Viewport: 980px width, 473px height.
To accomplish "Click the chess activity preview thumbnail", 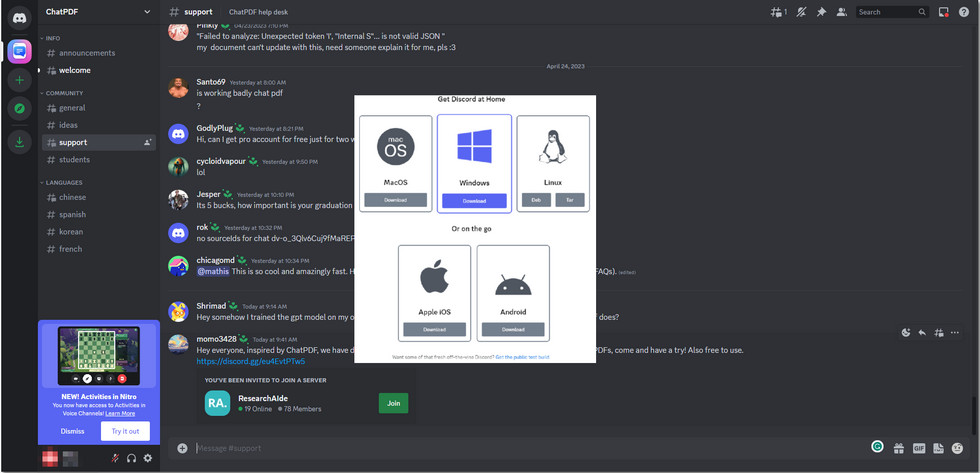I will (99, 356).
